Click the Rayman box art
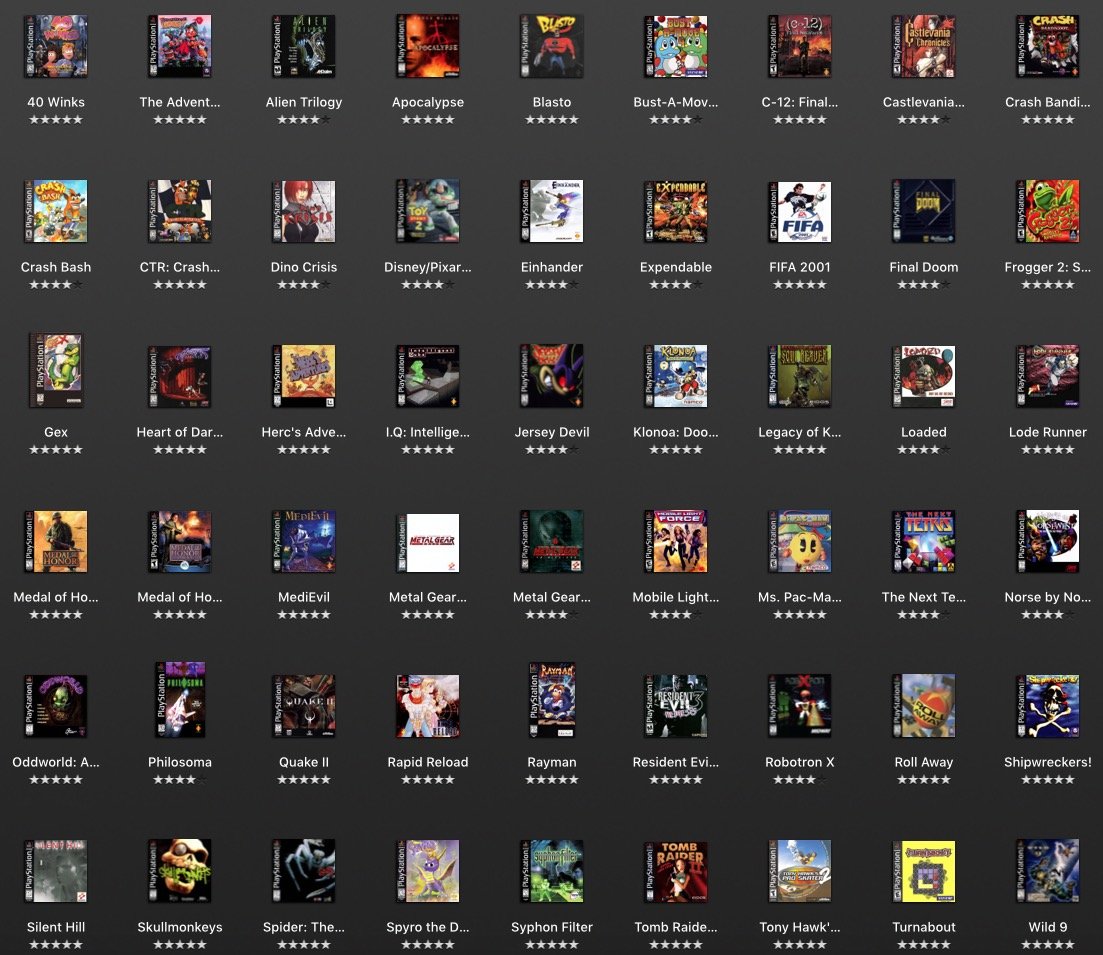This screenshot has height=955, width=1103. coord(551,705)
